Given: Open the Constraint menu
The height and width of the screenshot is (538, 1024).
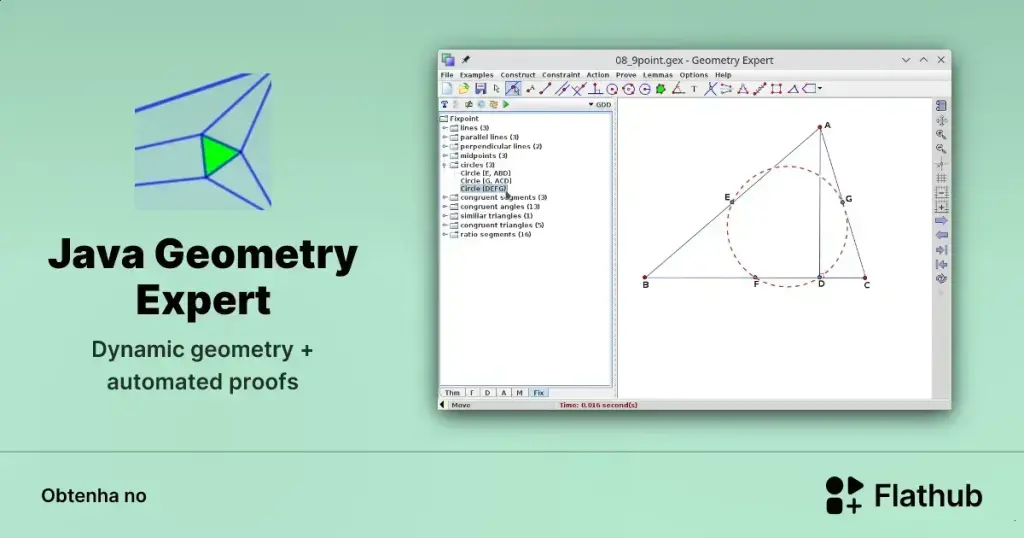Looking at the screenshot, I should [x=560, y=75].
